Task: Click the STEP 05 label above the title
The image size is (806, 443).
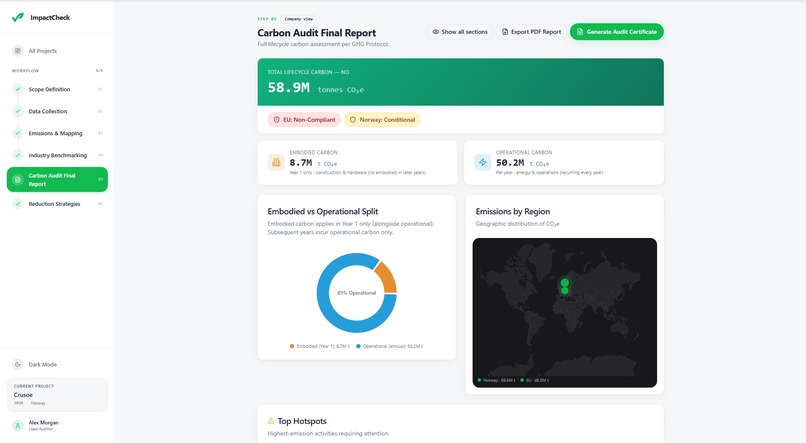Action: click(267, 19)
